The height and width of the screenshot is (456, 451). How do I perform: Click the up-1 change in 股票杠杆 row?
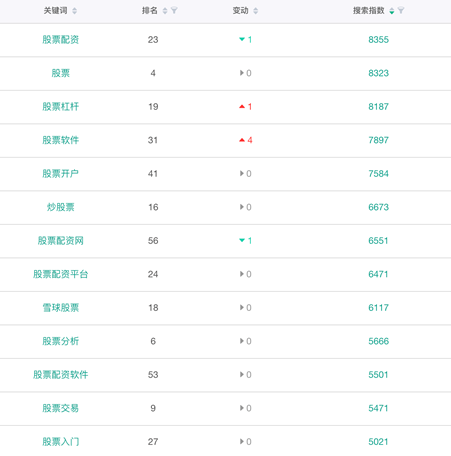click(x=246, y=107)
